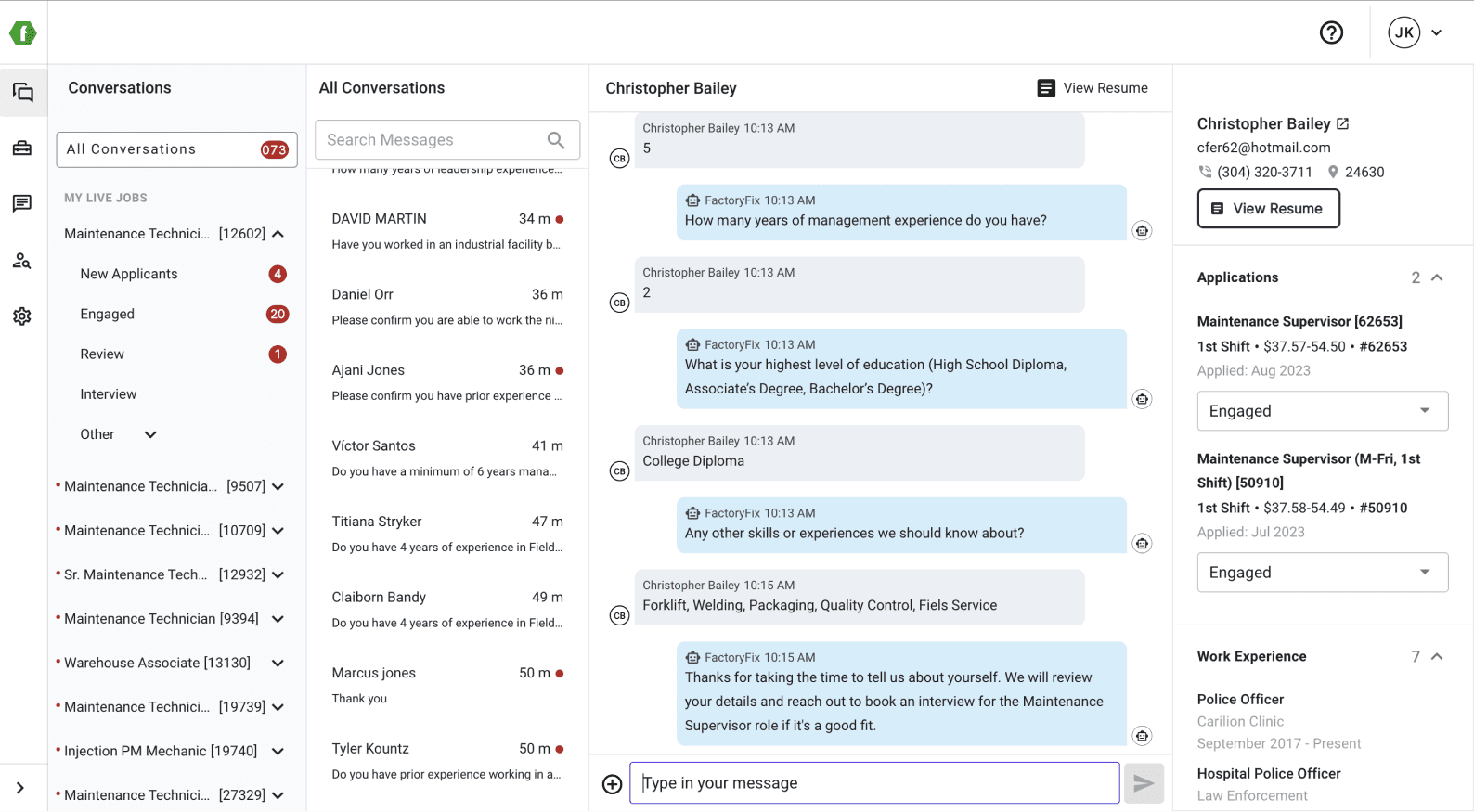Click CB avatar next to Forklift, Welding message

(x=619, y=615)
